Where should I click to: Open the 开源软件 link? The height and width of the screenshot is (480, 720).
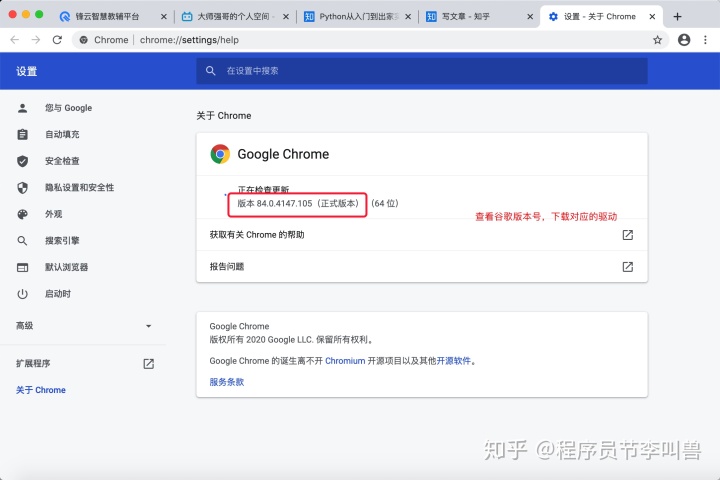pos(454,361)
